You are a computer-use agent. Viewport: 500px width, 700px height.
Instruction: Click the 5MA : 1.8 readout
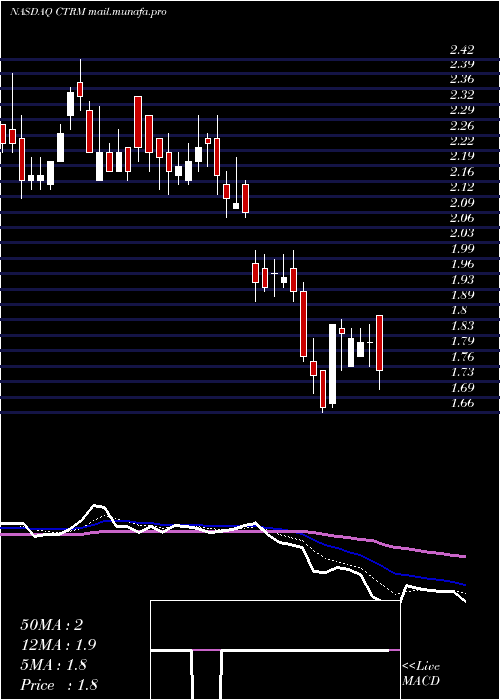pos(54,665)
